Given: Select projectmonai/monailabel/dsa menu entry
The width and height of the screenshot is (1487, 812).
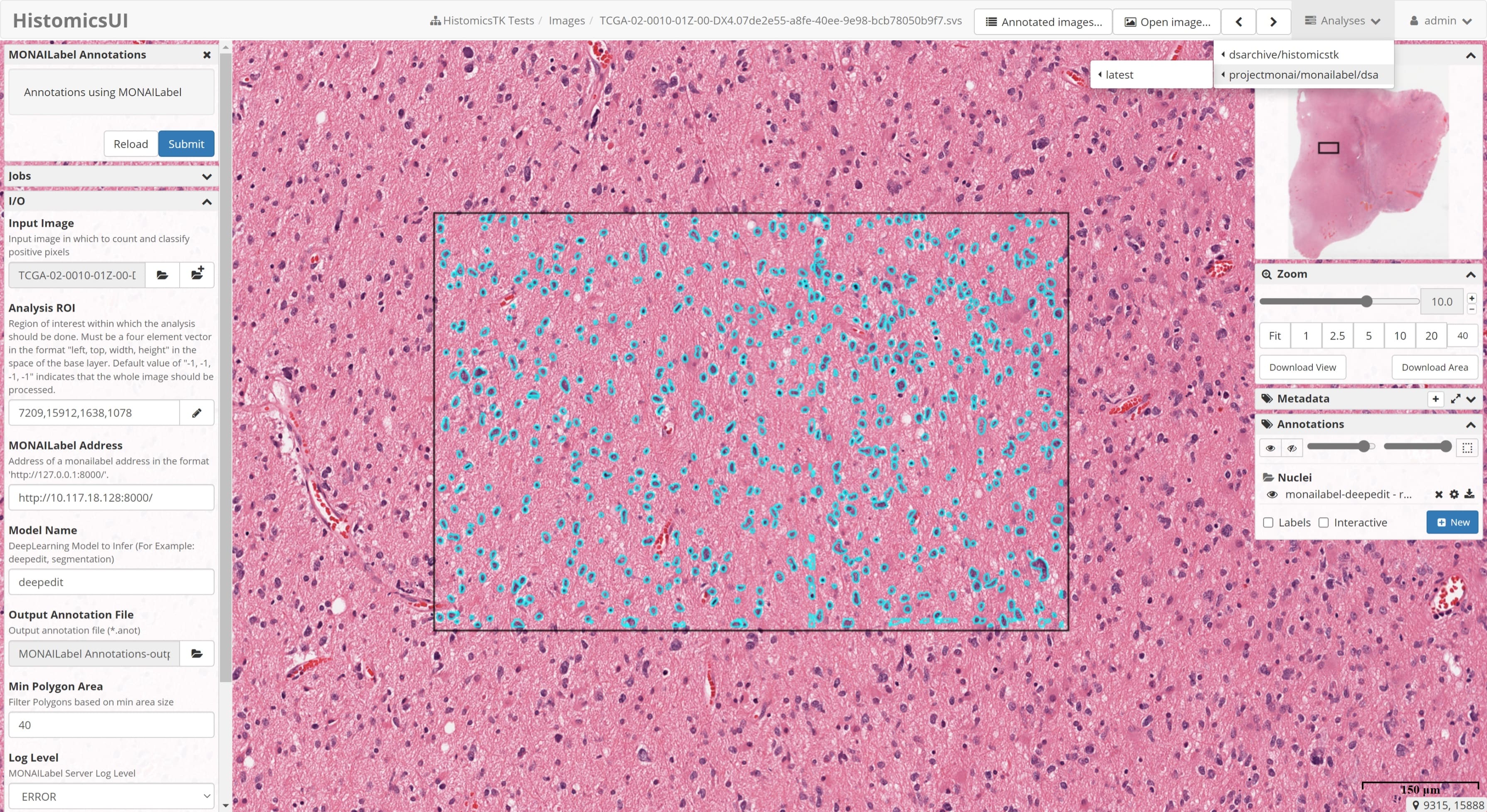Looking at the screenshot, I should click(x=1303, y=74).
